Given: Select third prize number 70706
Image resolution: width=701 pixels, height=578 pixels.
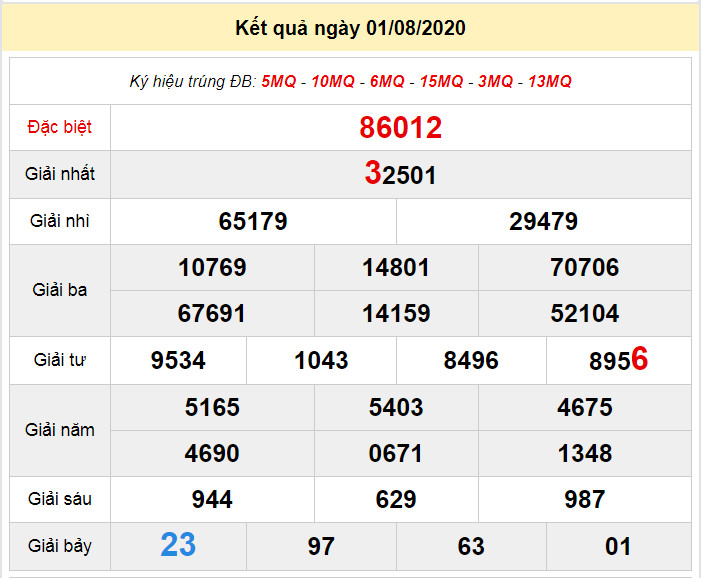Looking at the screenshot, I should pos(585,267).
